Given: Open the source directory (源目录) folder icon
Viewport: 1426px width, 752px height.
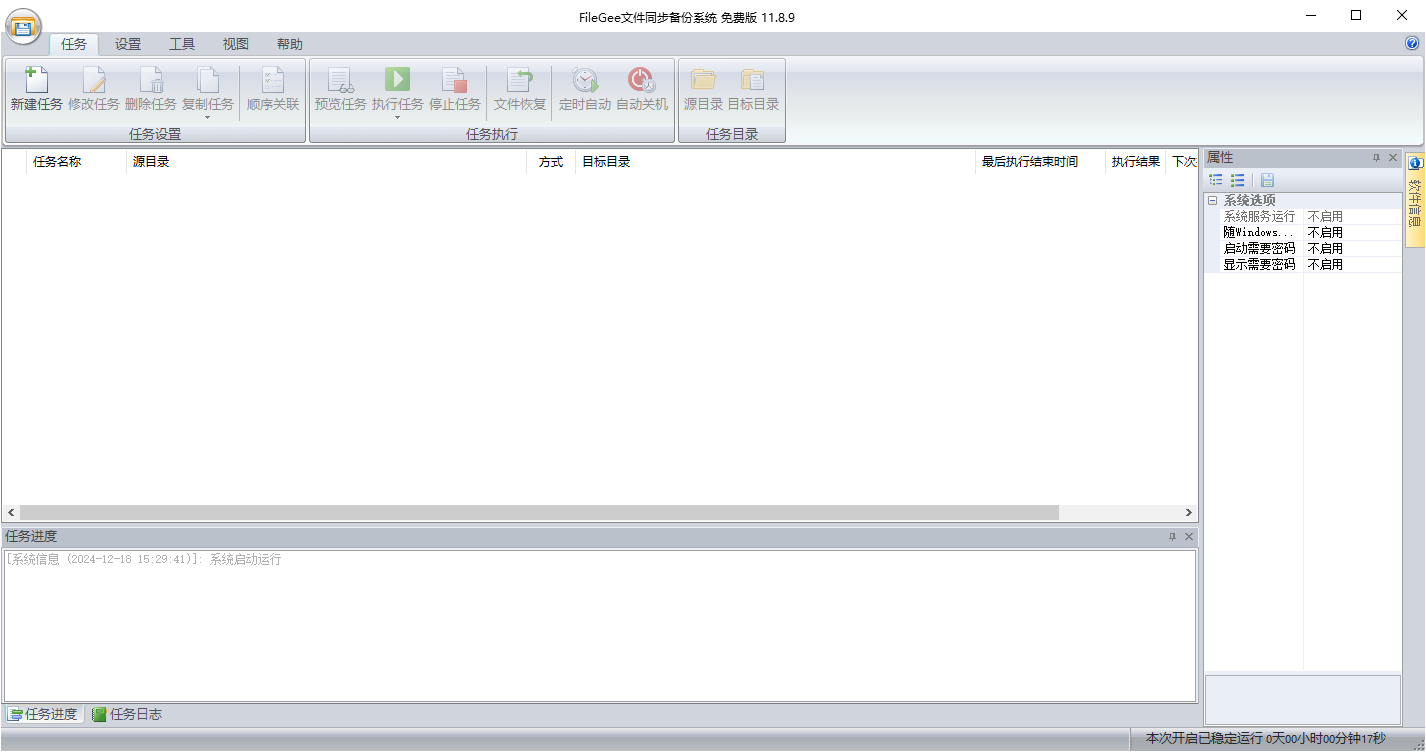Looking at the screenshot, I should point(703,80).
